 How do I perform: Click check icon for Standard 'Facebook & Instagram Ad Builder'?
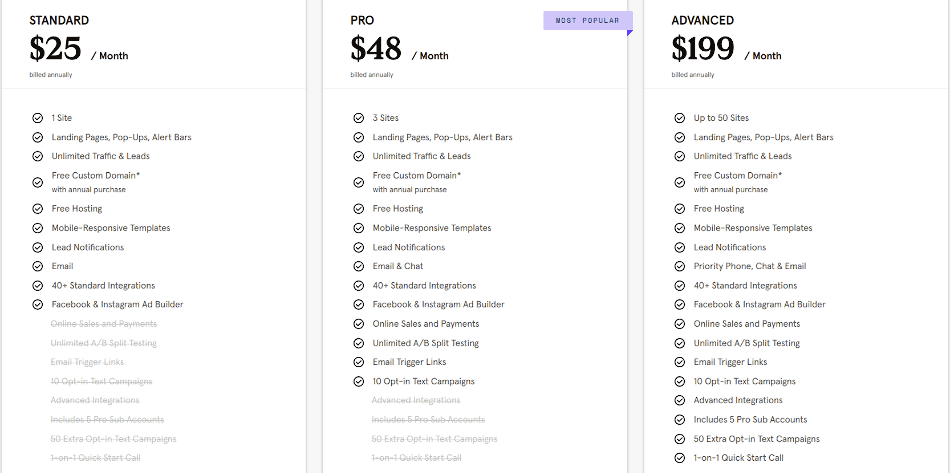click(37, 304)
